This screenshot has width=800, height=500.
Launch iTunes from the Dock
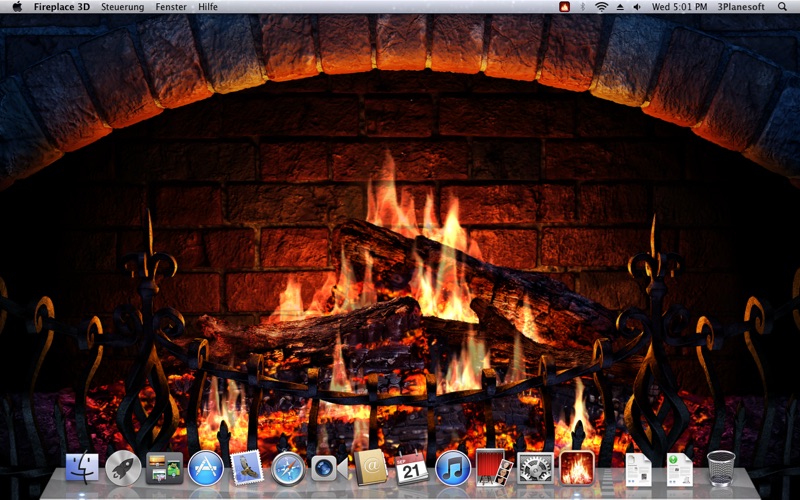453,468
